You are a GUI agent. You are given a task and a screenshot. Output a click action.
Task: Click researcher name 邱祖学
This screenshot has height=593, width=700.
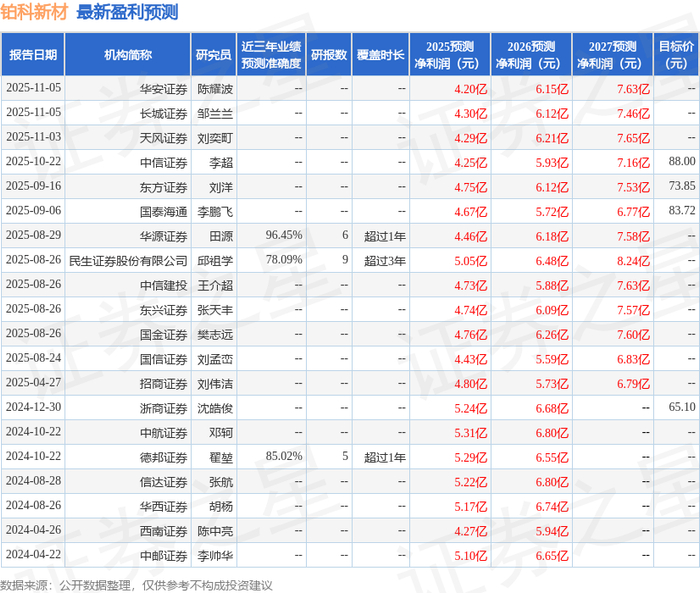pyautogui.click(x=215, y=261)
